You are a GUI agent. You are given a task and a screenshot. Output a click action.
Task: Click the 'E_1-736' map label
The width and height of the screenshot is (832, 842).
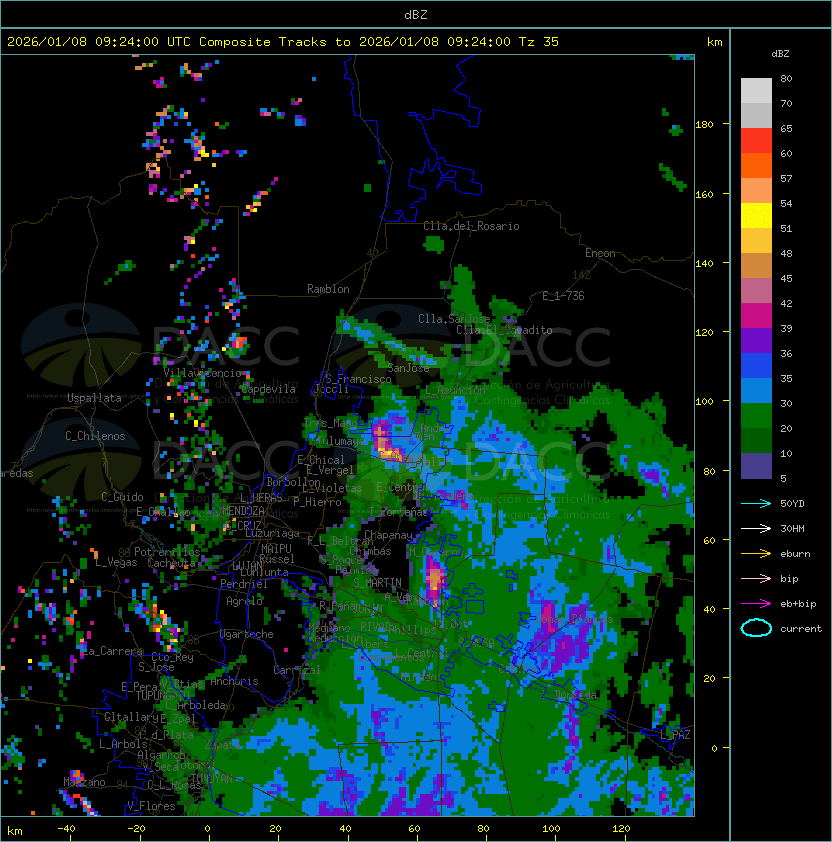point(563,296)
